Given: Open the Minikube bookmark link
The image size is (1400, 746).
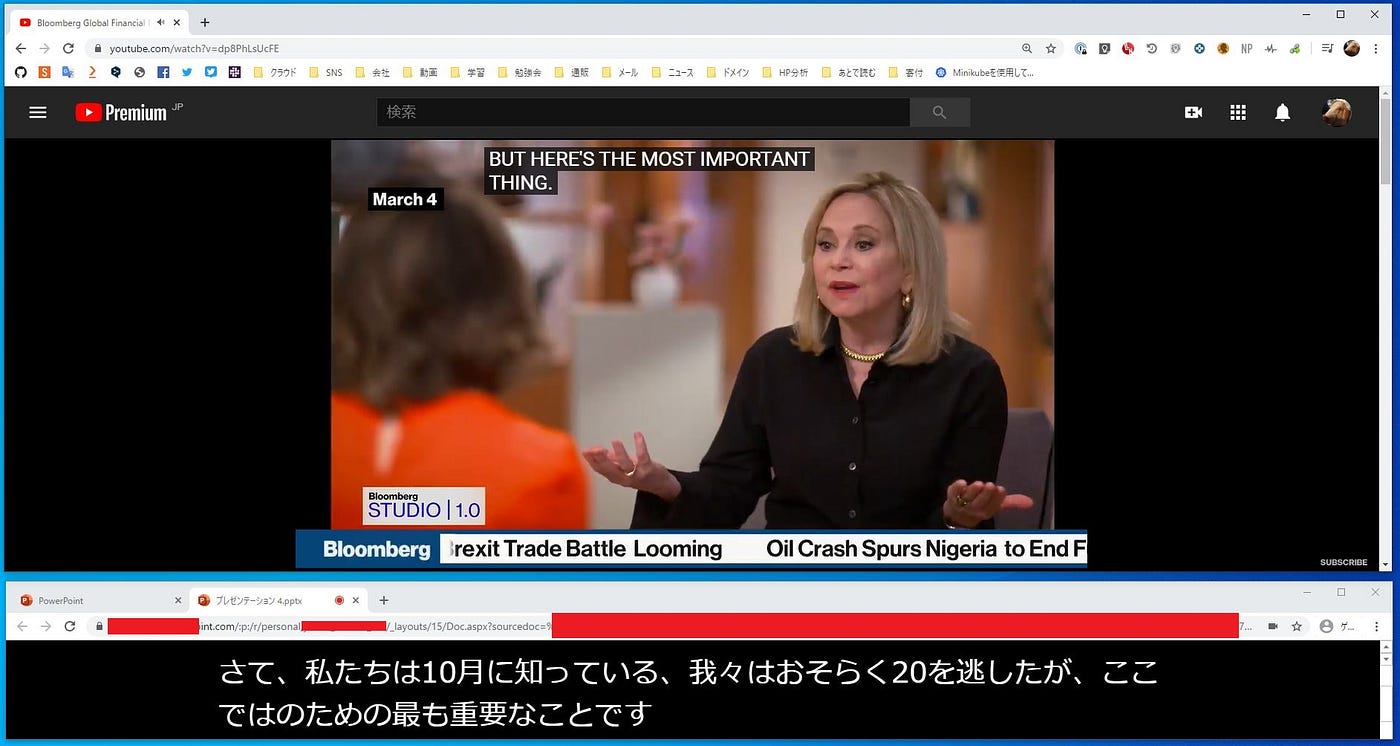Looking at the screenshot, I should (x=985, y=72).
